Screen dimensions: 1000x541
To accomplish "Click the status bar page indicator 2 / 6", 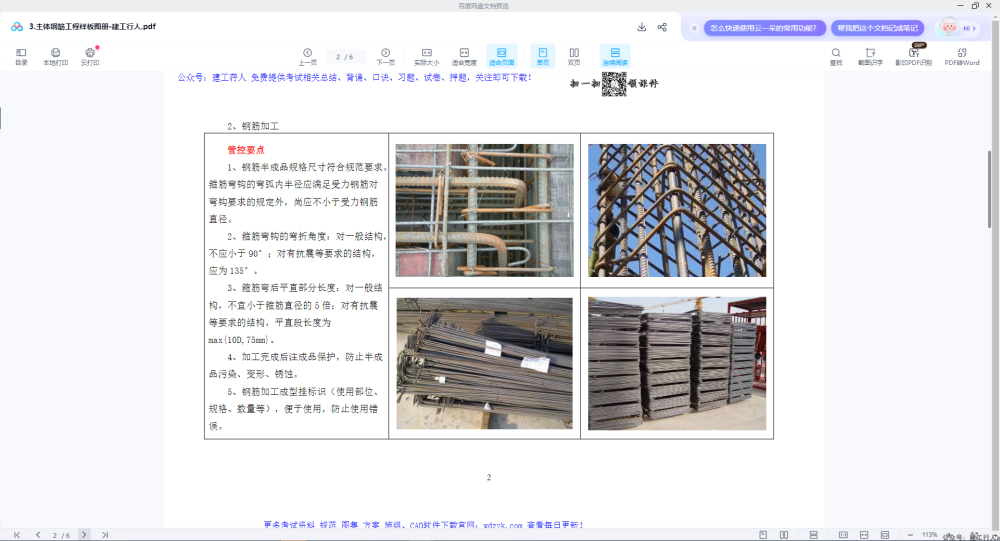I will click(61, 535).
